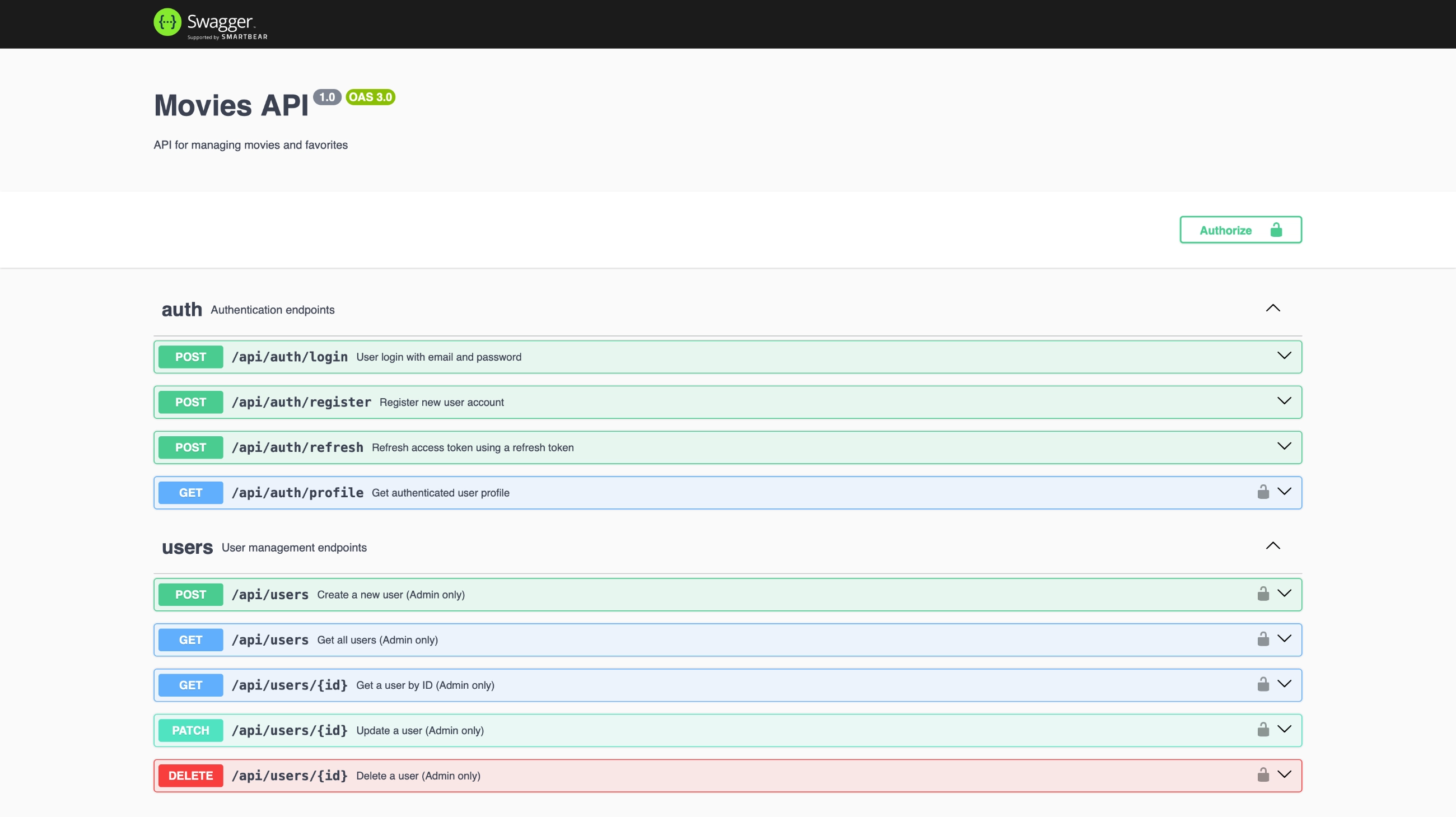This screenshot has height=817, width=1456.
Task: Collapse the auth endpoints section
Action: pyautogui.click(x=1273, y=308)
